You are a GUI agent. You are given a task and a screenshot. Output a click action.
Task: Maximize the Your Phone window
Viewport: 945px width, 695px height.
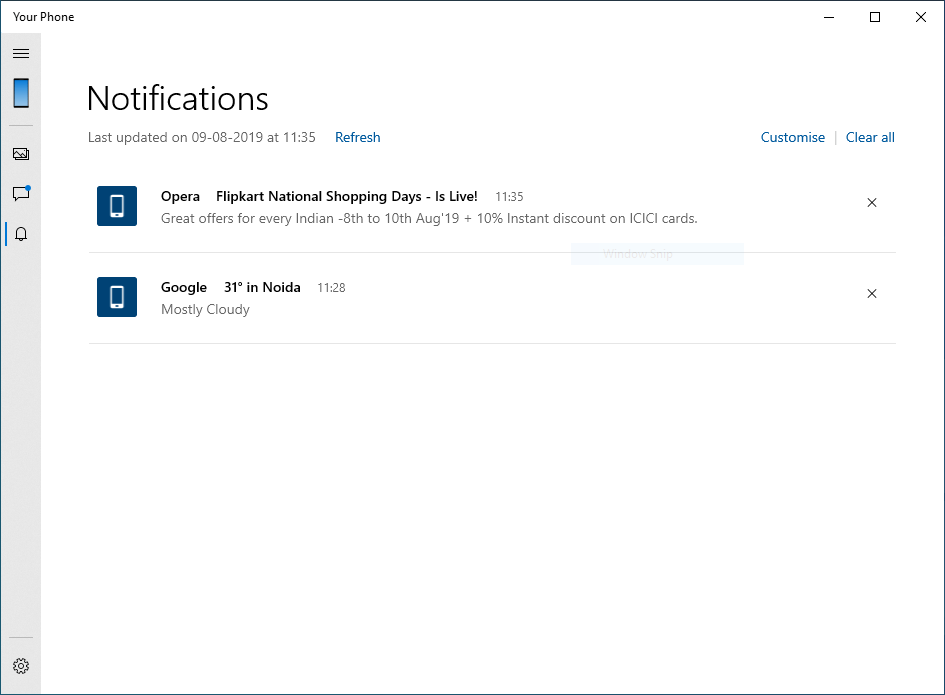pyautogui.click(x=875, y=17)
